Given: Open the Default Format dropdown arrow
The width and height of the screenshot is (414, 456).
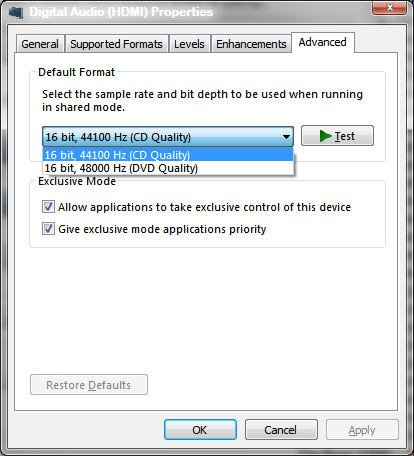Looking at the screenshot, I should (286, 137).
